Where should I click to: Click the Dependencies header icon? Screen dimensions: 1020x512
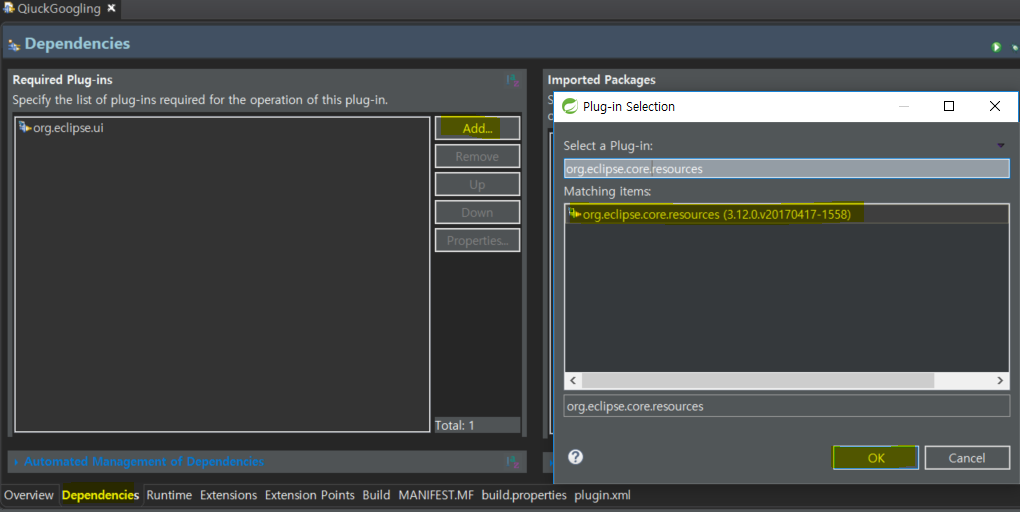click(14, 45)
